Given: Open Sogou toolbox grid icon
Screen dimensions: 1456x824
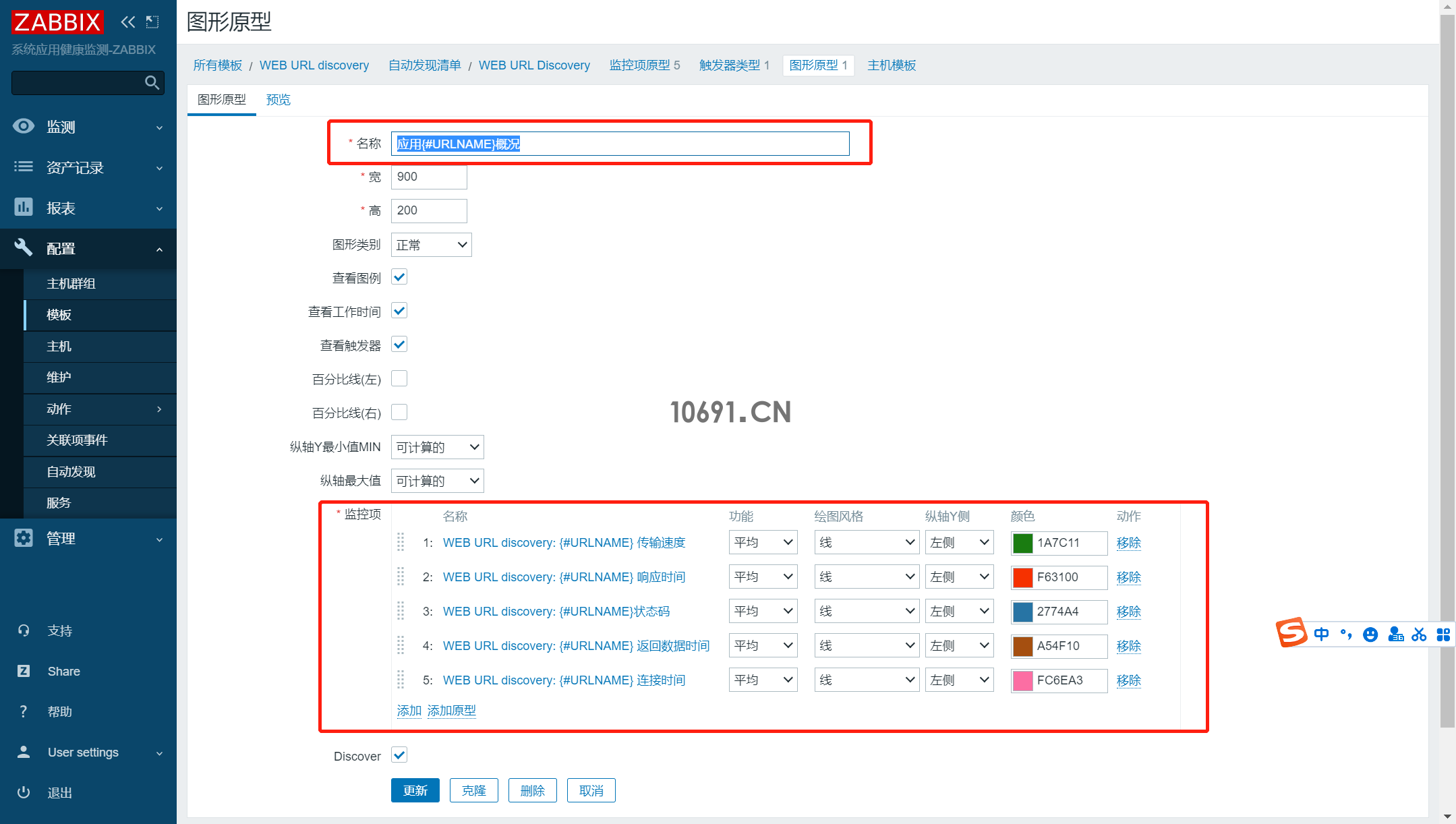Looking at the screenshot, I should tap(1443, 635).
